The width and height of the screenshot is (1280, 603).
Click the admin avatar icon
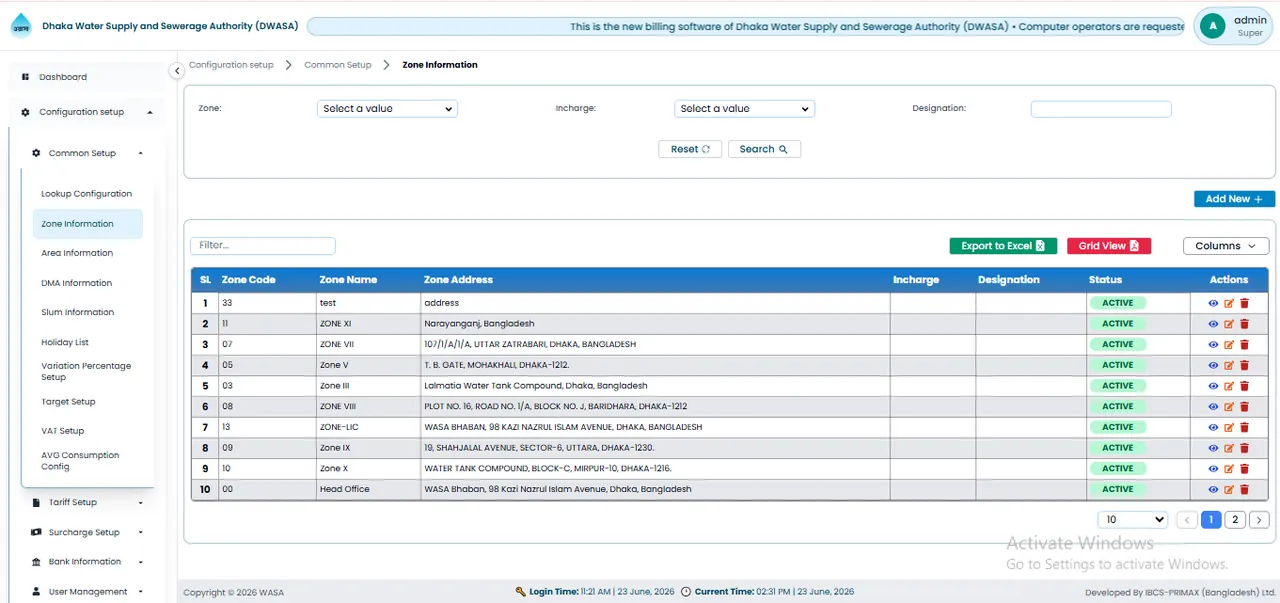pos(1212,26)
